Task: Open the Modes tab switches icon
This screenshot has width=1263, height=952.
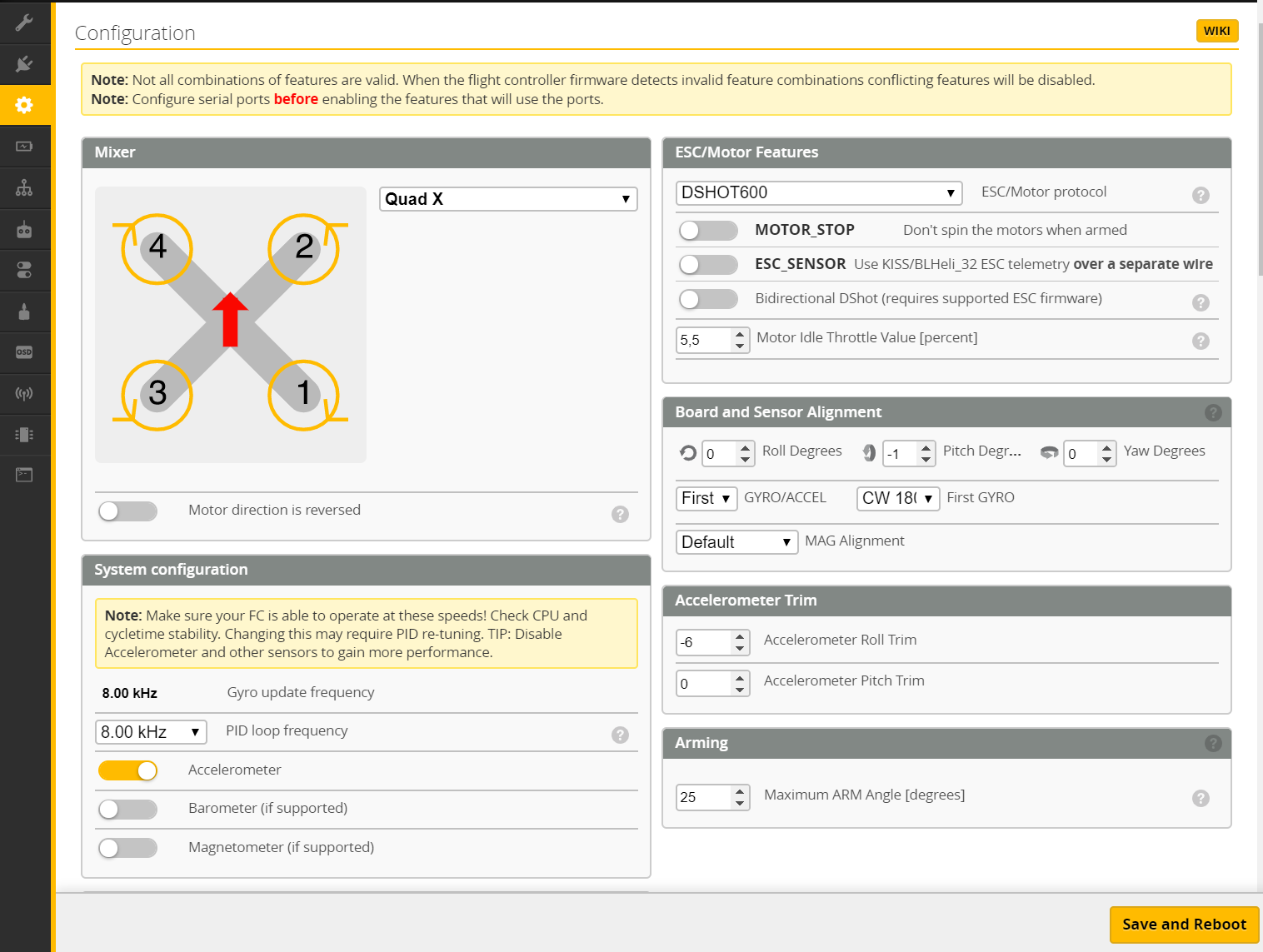Action: (x=24, y=270)
